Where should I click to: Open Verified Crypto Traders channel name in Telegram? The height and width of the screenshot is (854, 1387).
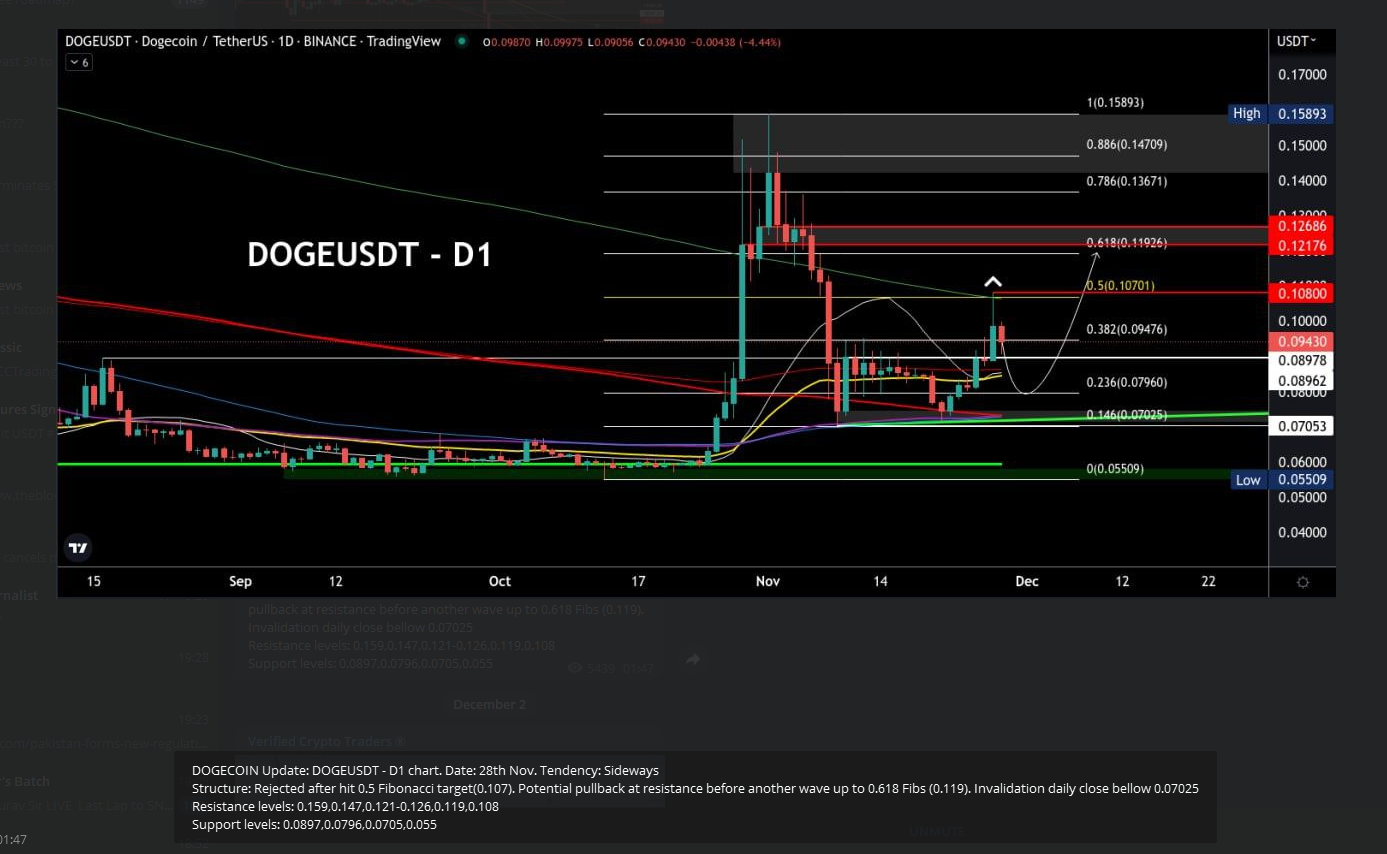click(326, 742)
